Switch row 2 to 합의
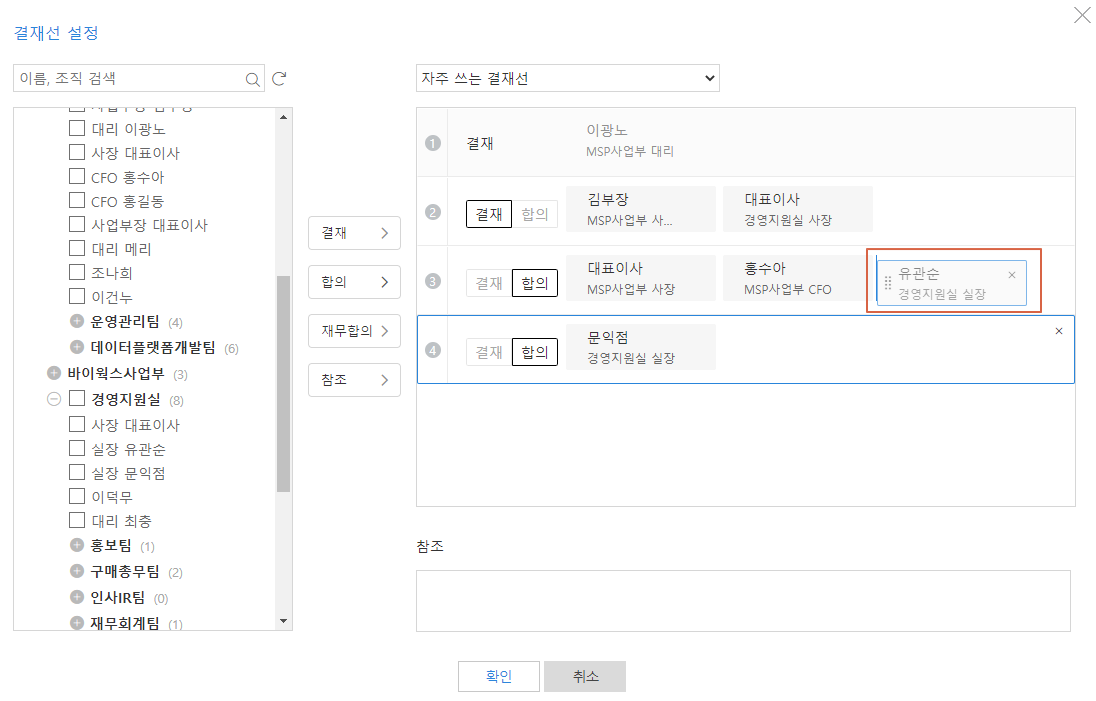Viewport: 1096px width, 701px height. pyautogui.click(x=535, y=214)
